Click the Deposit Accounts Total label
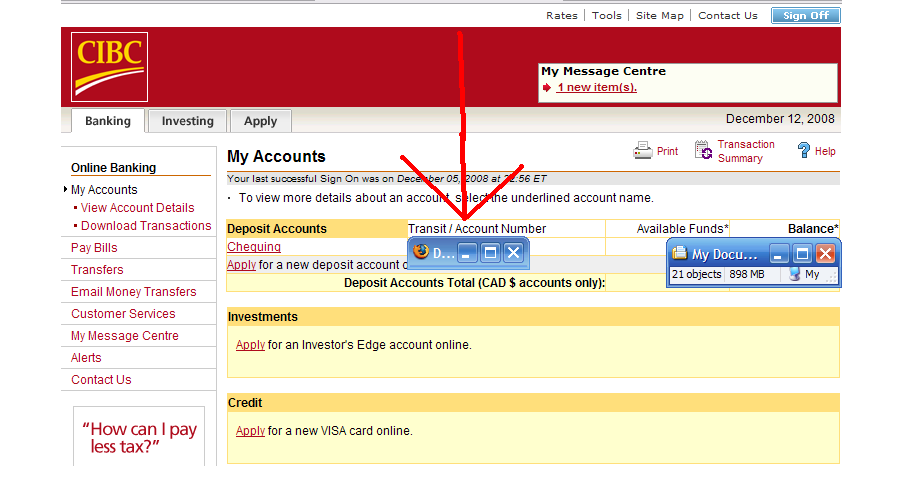Screen dimensions: 899x484 pos(474,283)
